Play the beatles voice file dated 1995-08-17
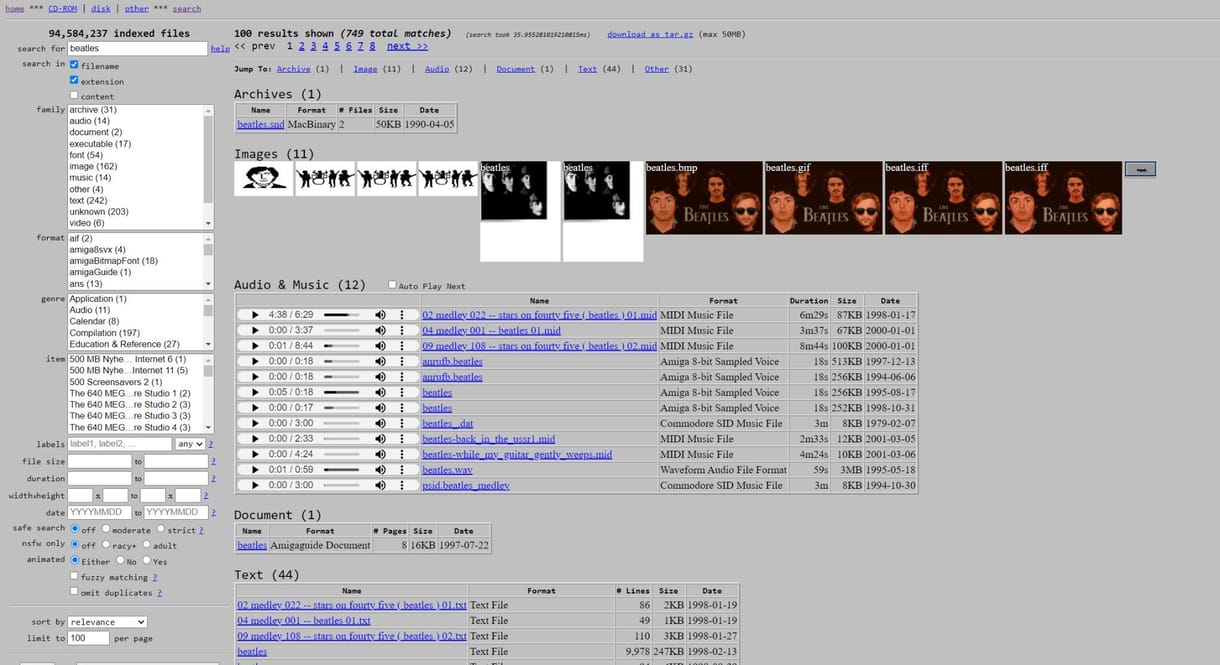This screenshot has width=1220, height=665. click(255, 392)
